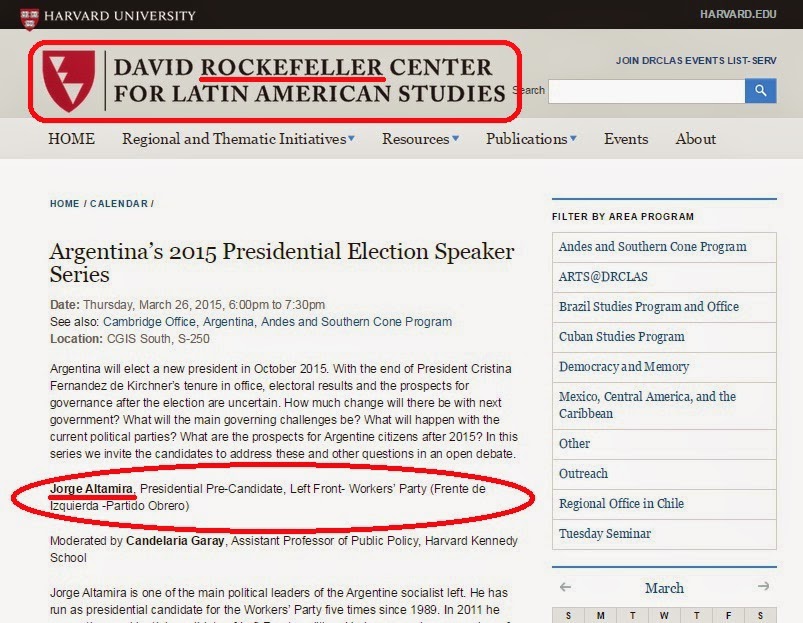This screenshot has width=803, height=623.
Task: Filter by Cuban Studies Program
Action: tap(664, 337)
